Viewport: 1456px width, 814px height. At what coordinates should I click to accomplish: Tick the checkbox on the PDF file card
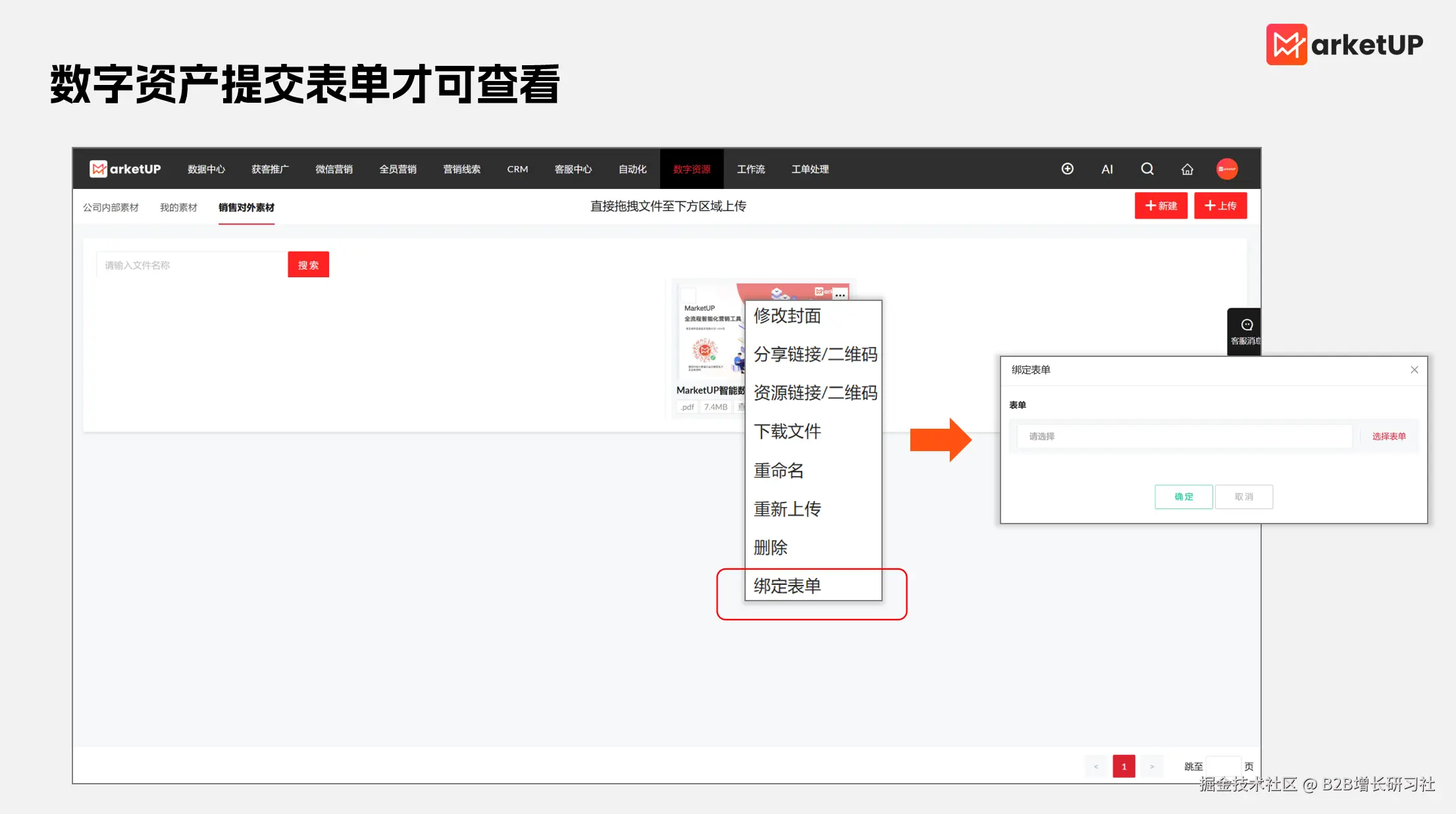click(689, 294)
